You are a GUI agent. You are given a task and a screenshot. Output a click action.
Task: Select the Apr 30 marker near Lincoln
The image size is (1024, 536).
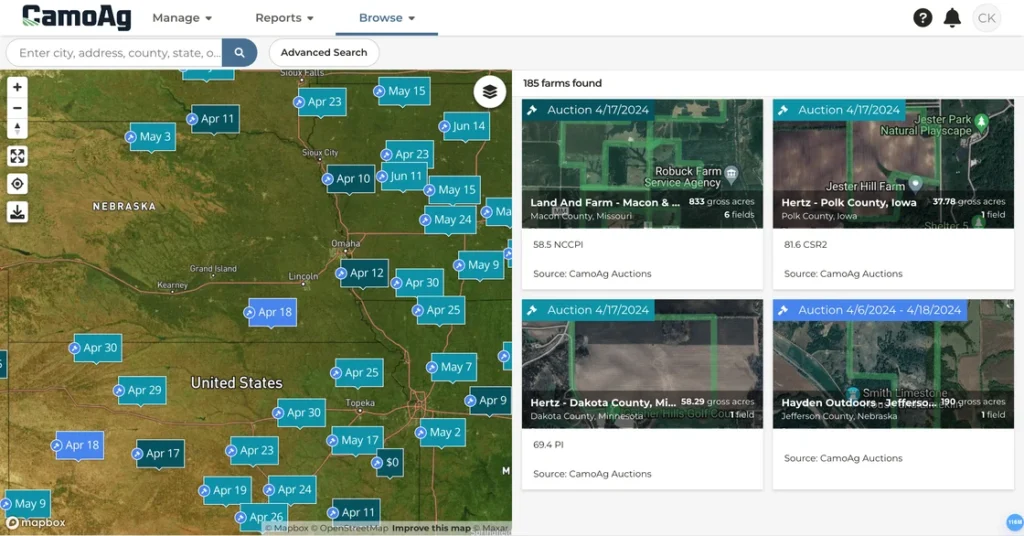click(419, 283)
